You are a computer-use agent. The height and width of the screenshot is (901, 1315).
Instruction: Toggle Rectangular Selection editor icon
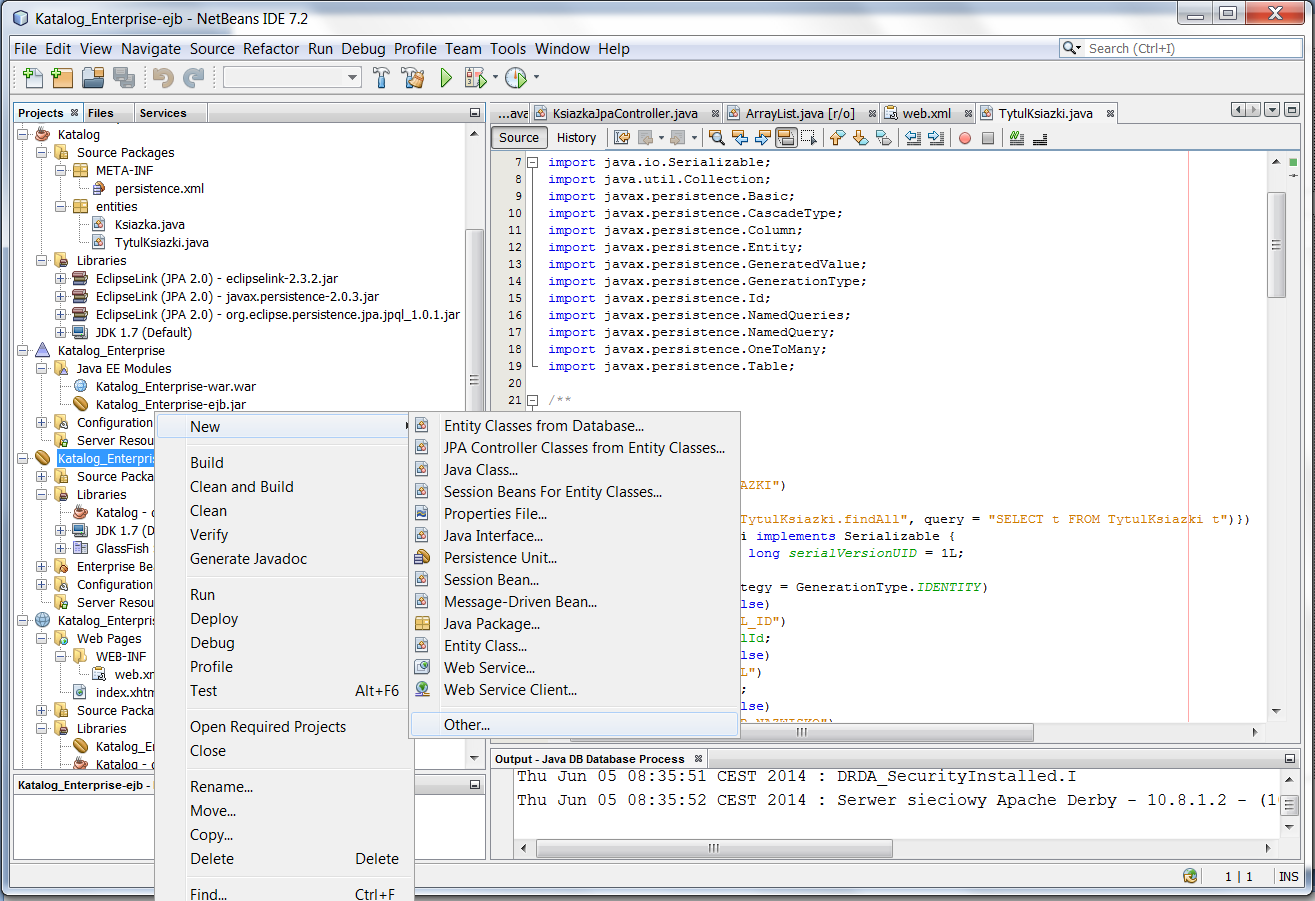[809, 138]
